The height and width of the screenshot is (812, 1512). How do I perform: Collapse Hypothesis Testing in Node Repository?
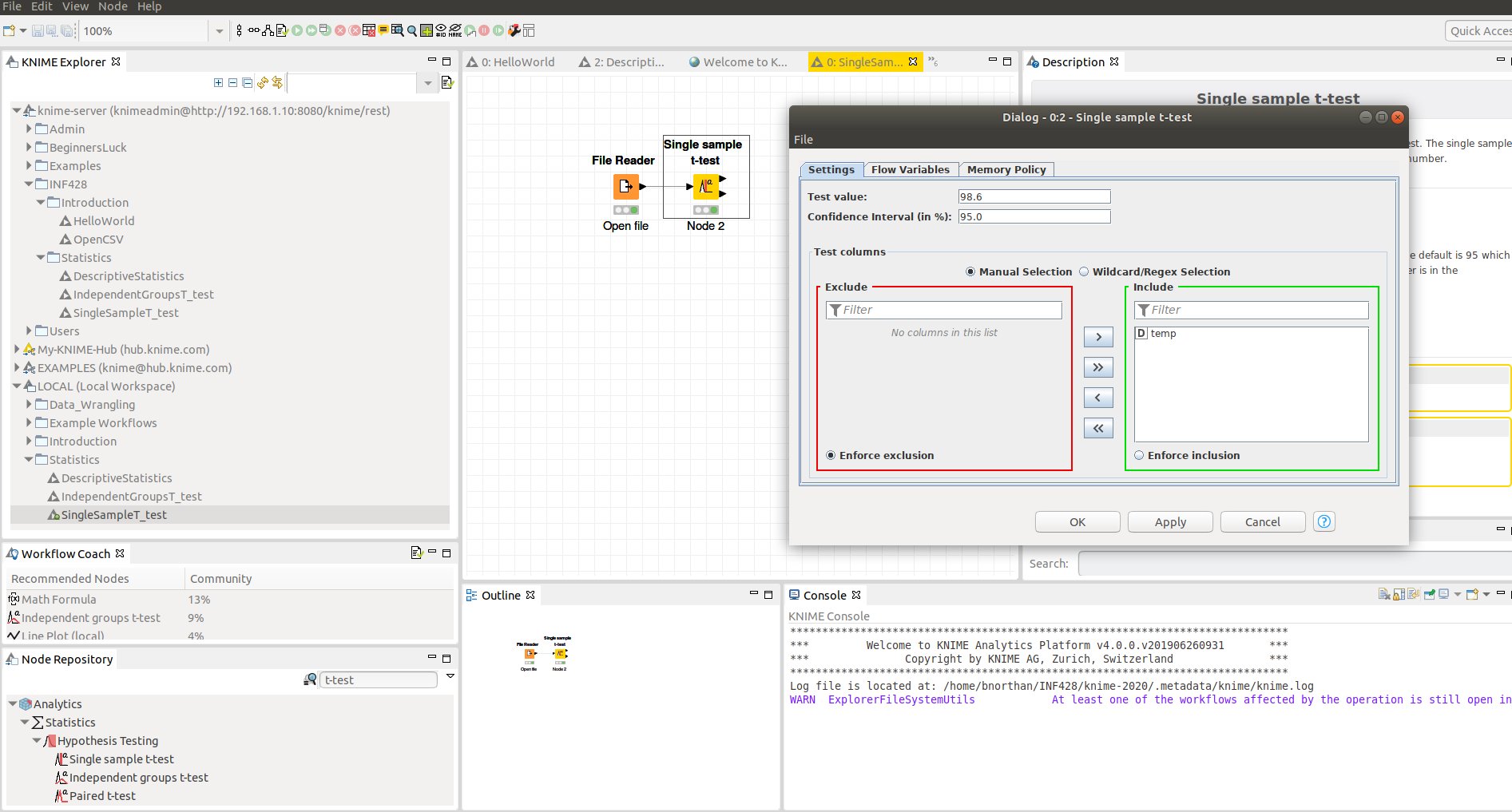pos(37,740)
